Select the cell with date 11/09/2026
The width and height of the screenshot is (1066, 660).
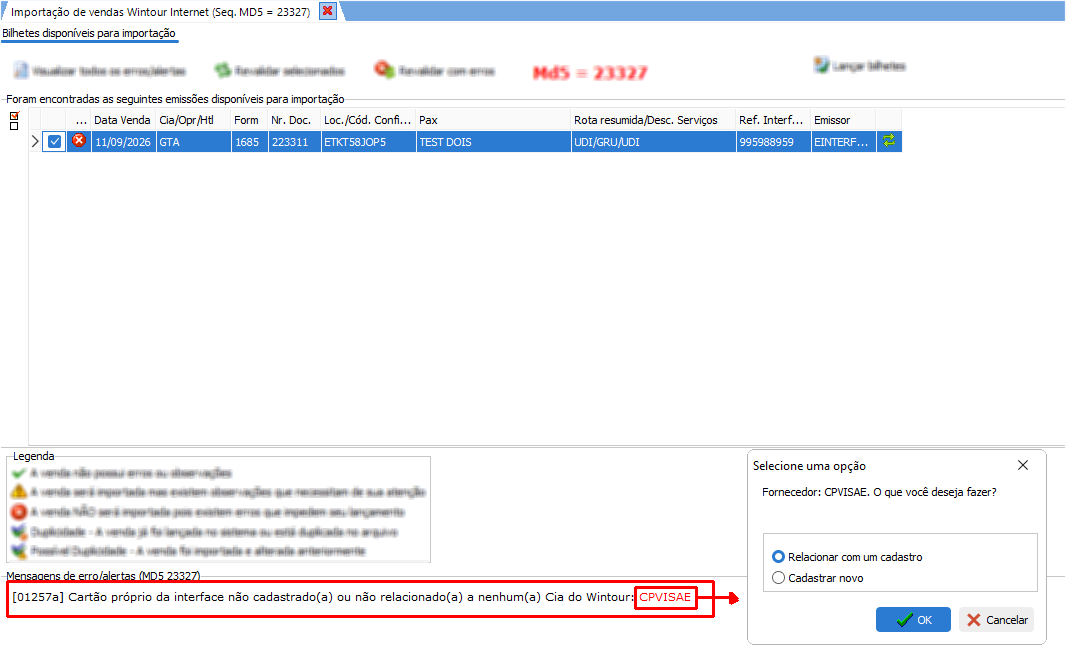pos(123,142)
